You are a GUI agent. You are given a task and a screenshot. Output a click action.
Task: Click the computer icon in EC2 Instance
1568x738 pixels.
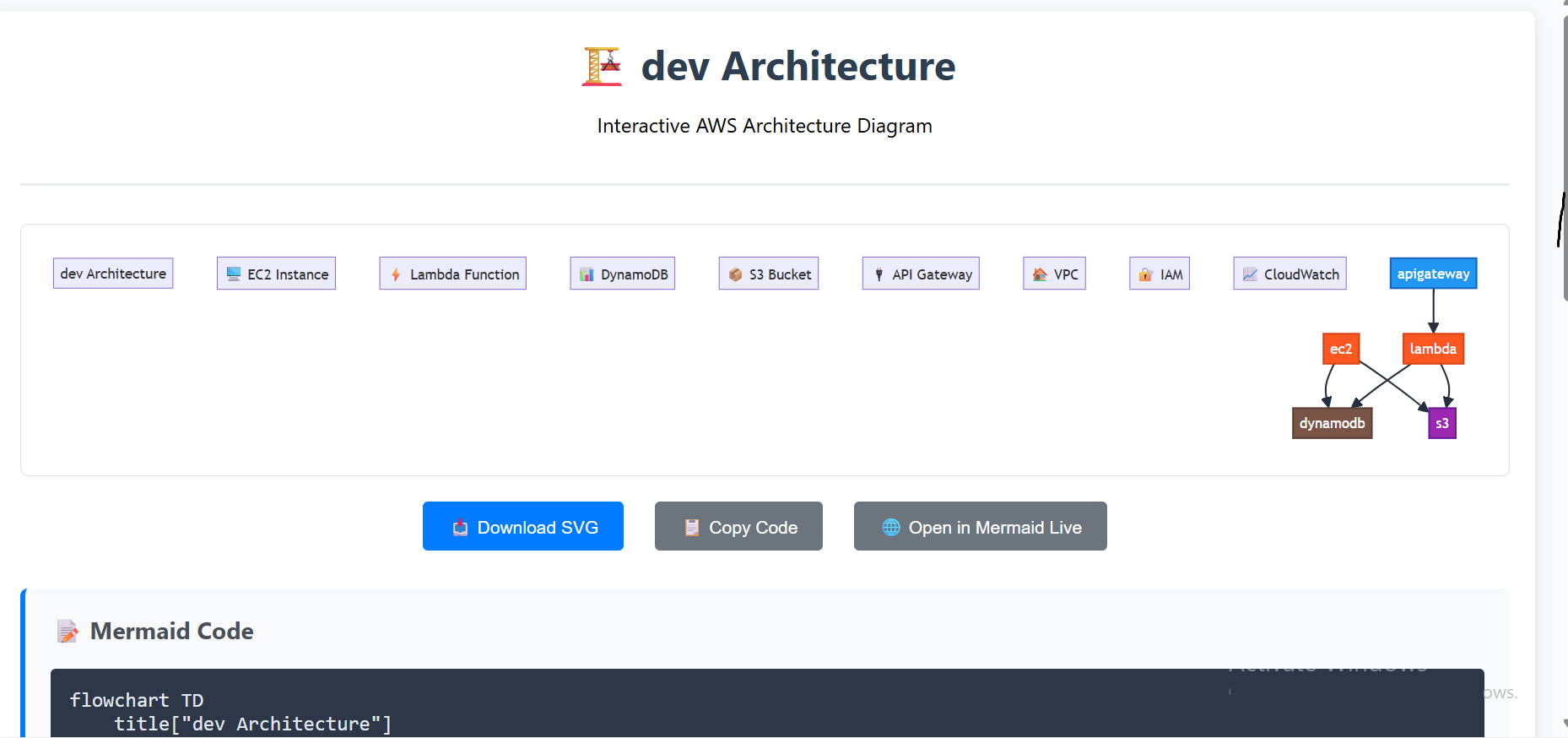point(234,274)
